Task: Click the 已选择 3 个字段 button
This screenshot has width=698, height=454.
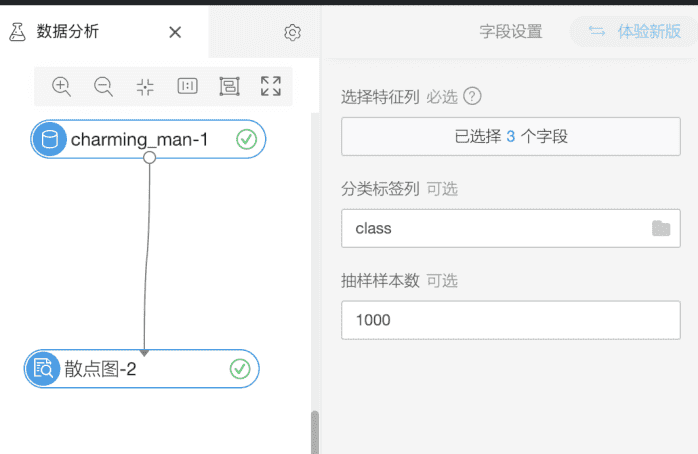Action: pyautogui.click(x=510, y=137)
